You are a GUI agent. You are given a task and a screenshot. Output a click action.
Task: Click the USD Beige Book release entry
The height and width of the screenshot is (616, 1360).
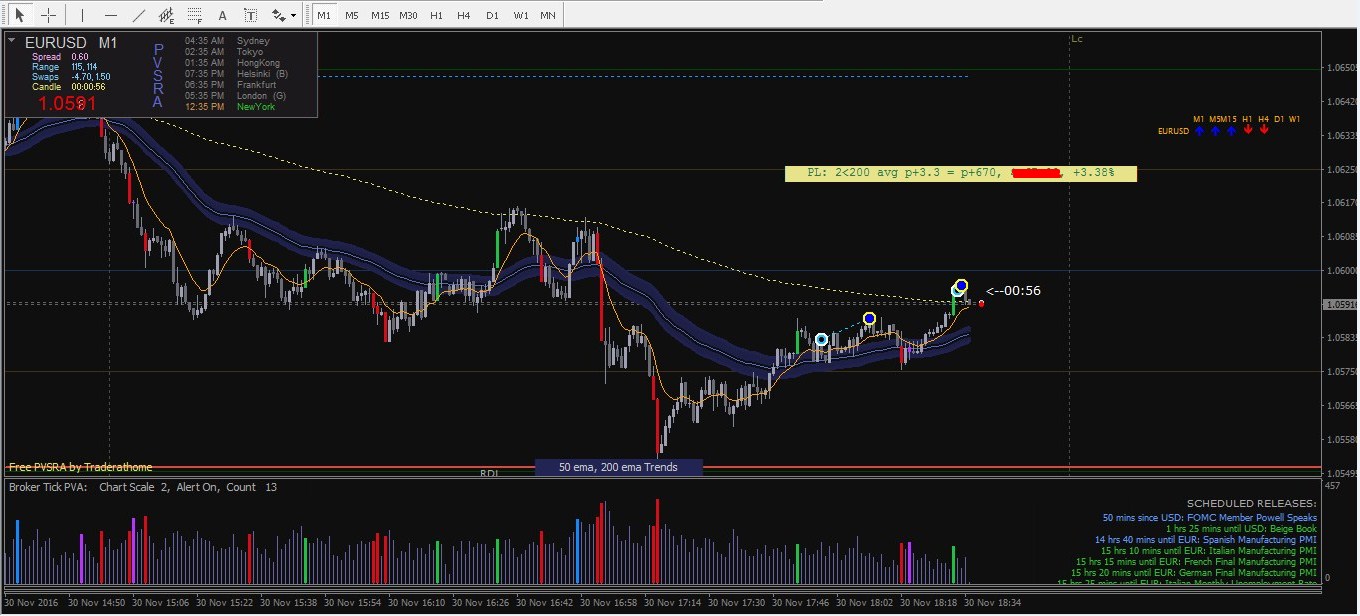coord(1240,529)
